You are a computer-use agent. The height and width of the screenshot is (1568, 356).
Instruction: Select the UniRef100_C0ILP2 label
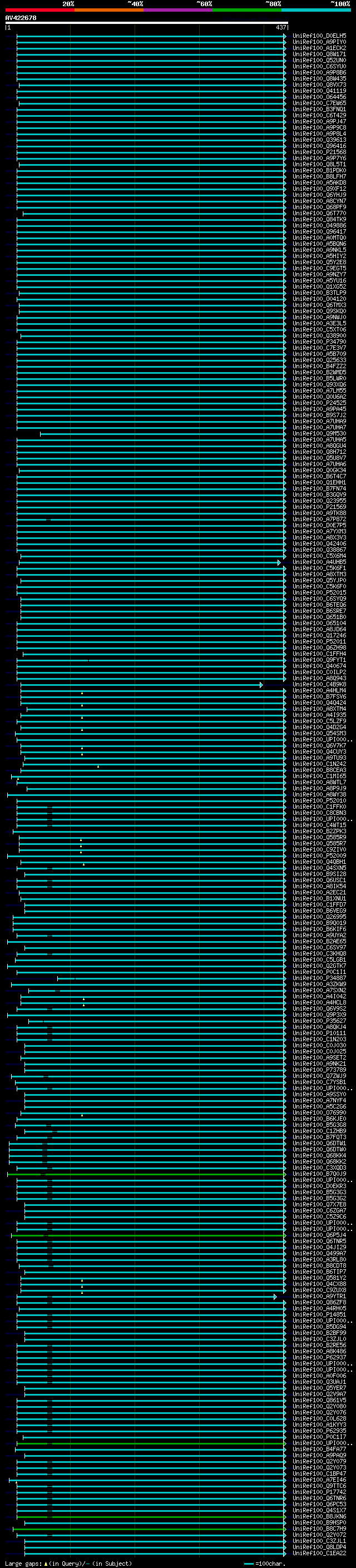pyautogui.click(x=319, y=672)
